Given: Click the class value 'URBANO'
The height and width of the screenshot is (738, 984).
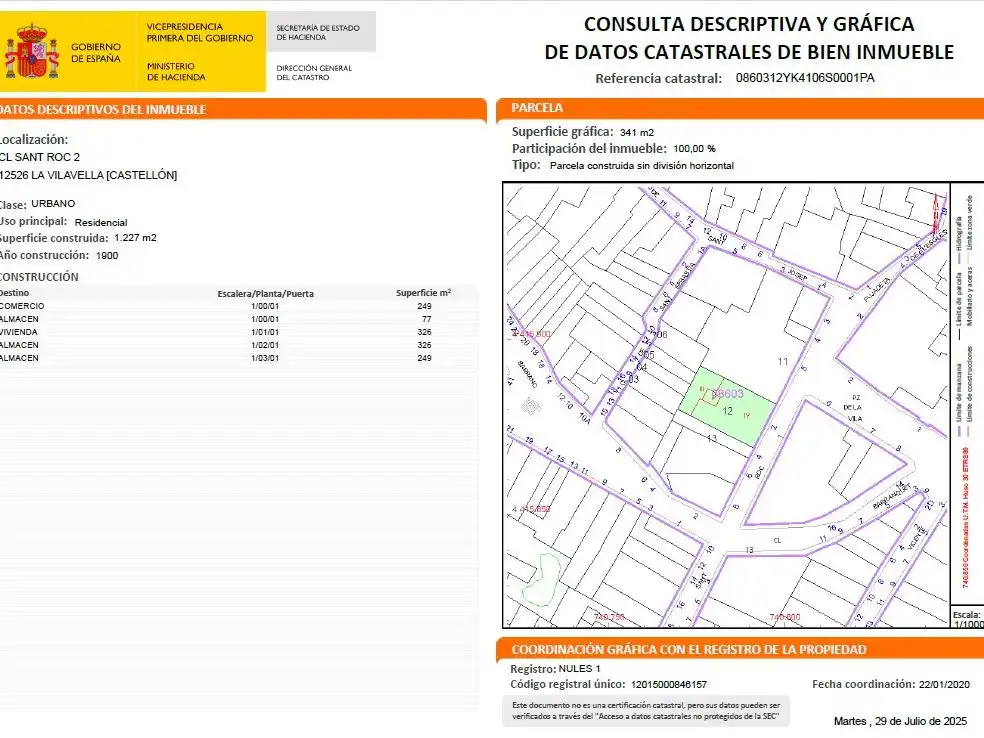Looking at the screenshot, I should pyautogui.click(x=53, y=203).
